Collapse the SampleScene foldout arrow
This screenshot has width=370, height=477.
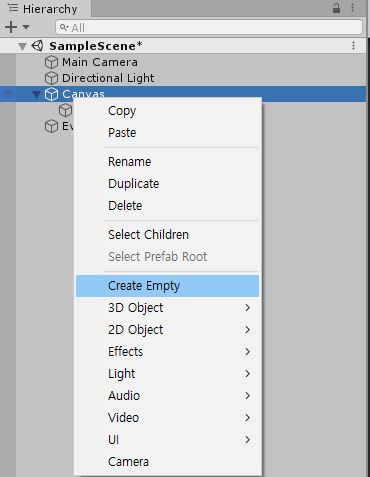point(22,46)
